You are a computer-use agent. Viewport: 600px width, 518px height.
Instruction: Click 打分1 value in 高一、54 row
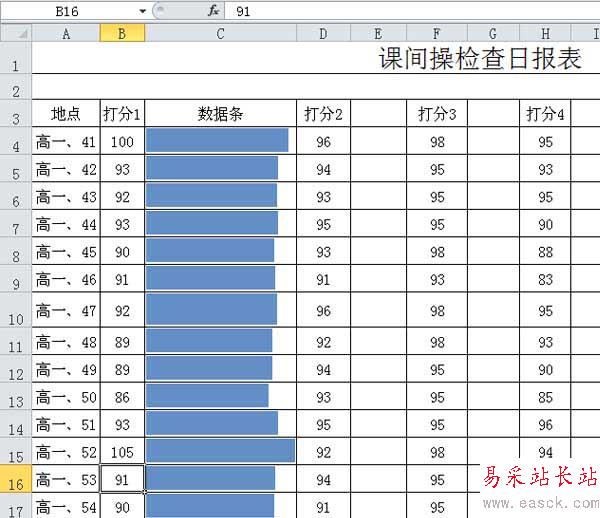tap(122, 506)
